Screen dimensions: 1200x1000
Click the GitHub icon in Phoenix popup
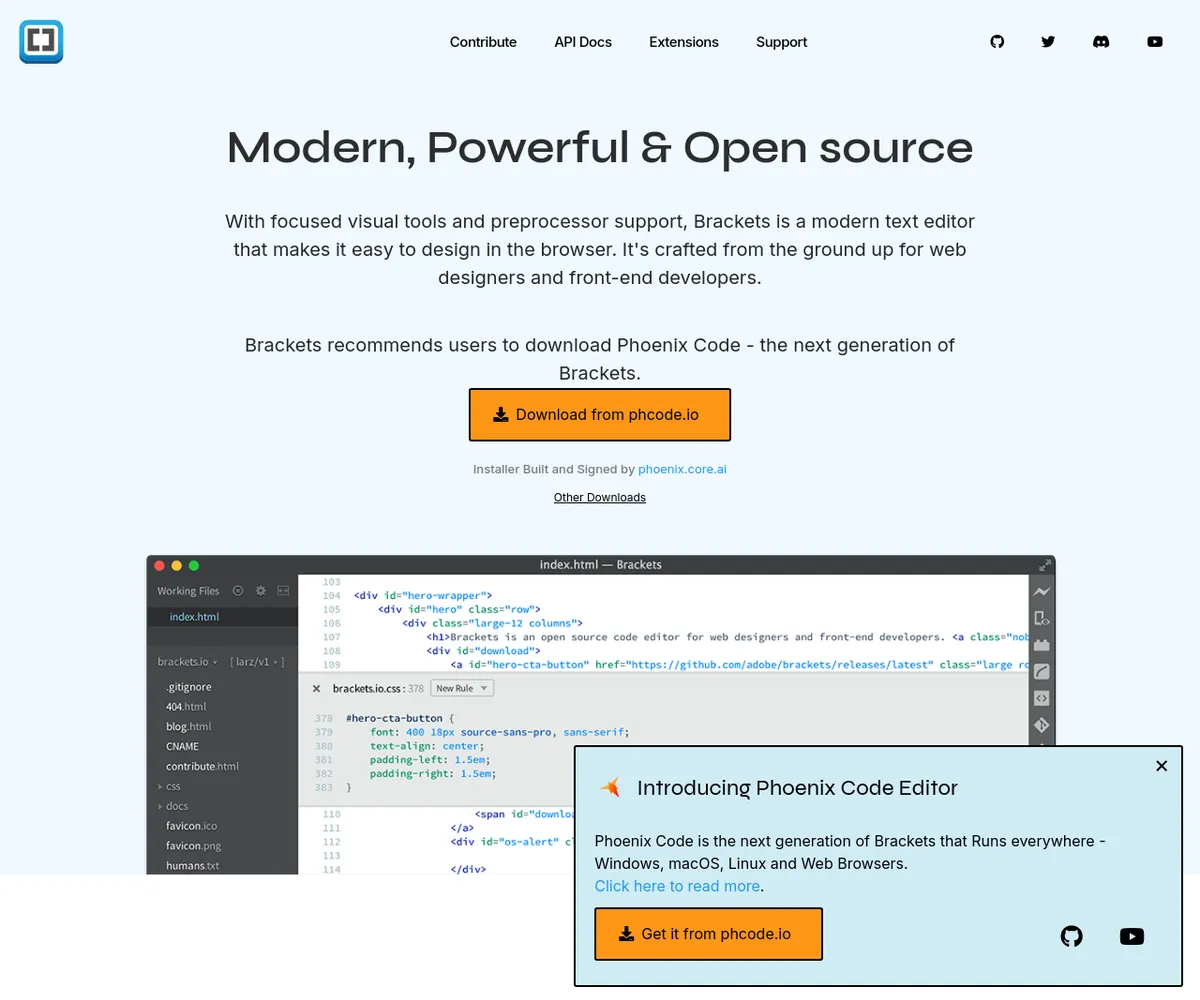pos(1071,936)
